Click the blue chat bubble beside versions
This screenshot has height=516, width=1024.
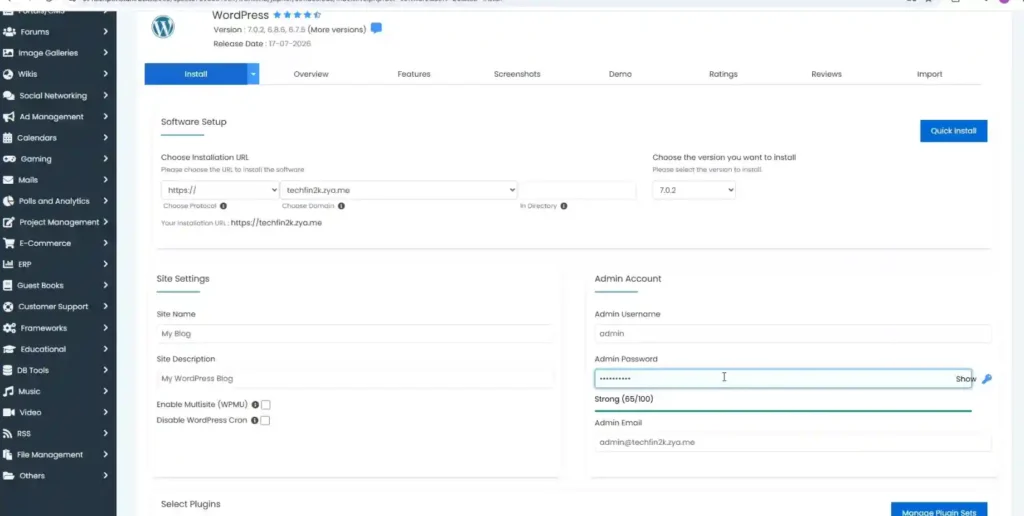click(x=376, y=28)
